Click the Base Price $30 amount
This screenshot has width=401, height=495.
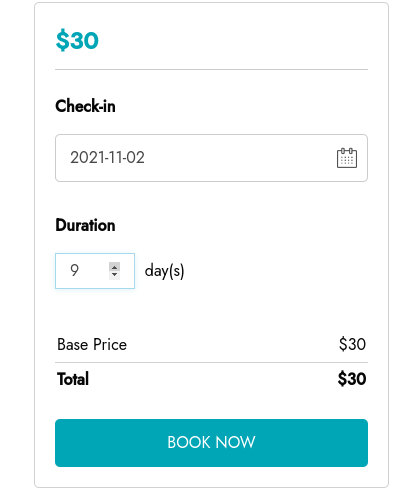pos(352,344)
